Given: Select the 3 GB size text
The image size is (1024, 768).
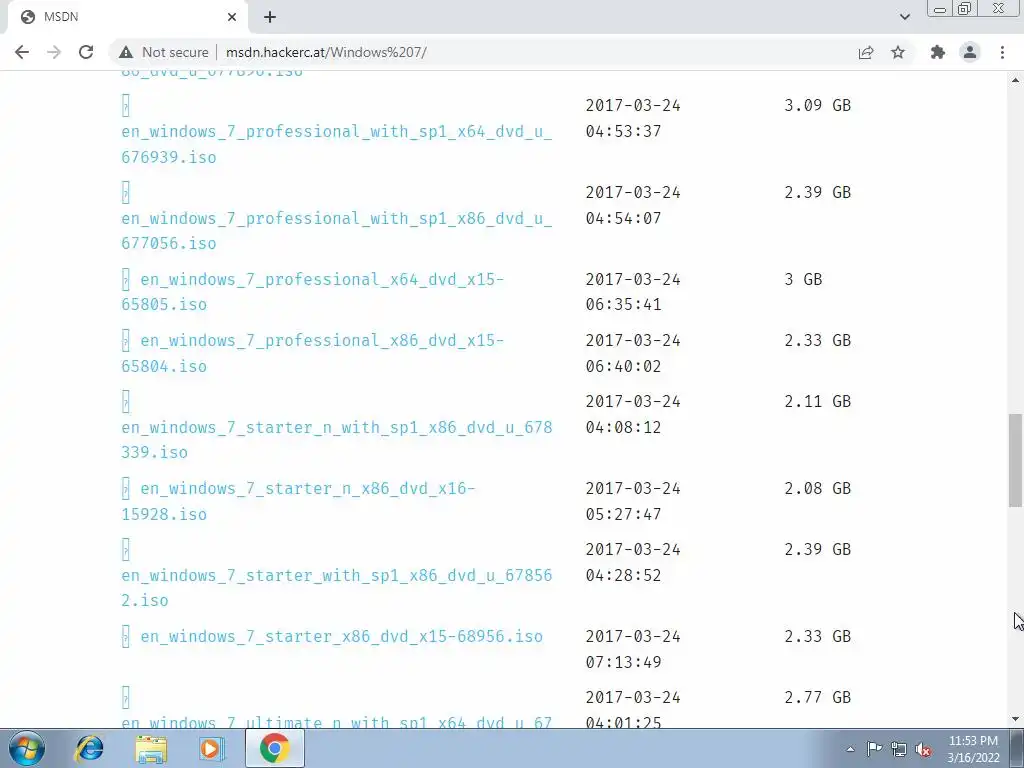Looking at the screenshot, I should click(803, 280).
